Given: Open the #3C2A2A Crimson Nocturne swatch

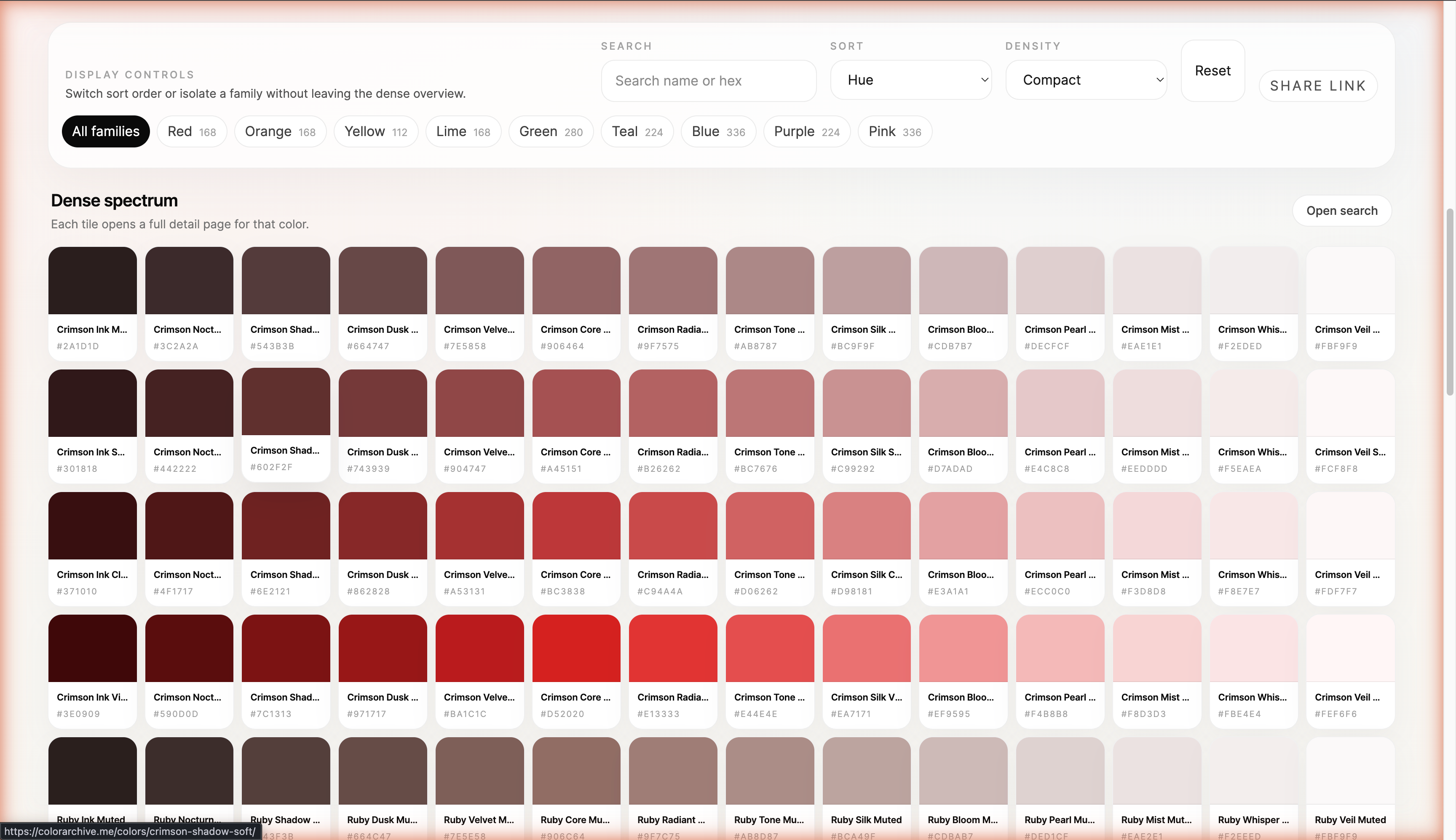Looking at the screenshot, I should point(189,303).
